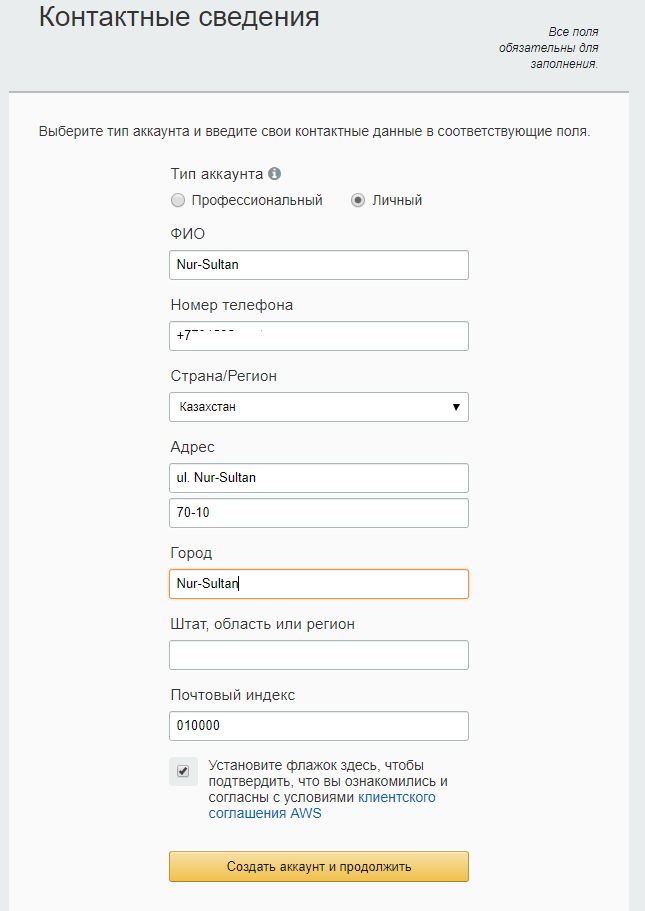Toggle the AWS agreement confirmation checkbox

pyautogui.click(x=182, y=770)
